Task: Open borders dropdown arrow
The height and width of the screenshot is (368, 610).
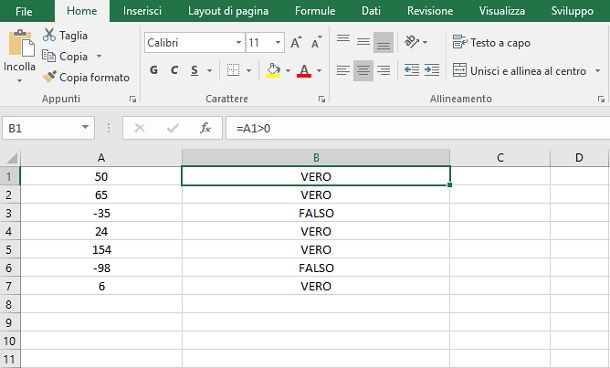Action: (249, 70)
